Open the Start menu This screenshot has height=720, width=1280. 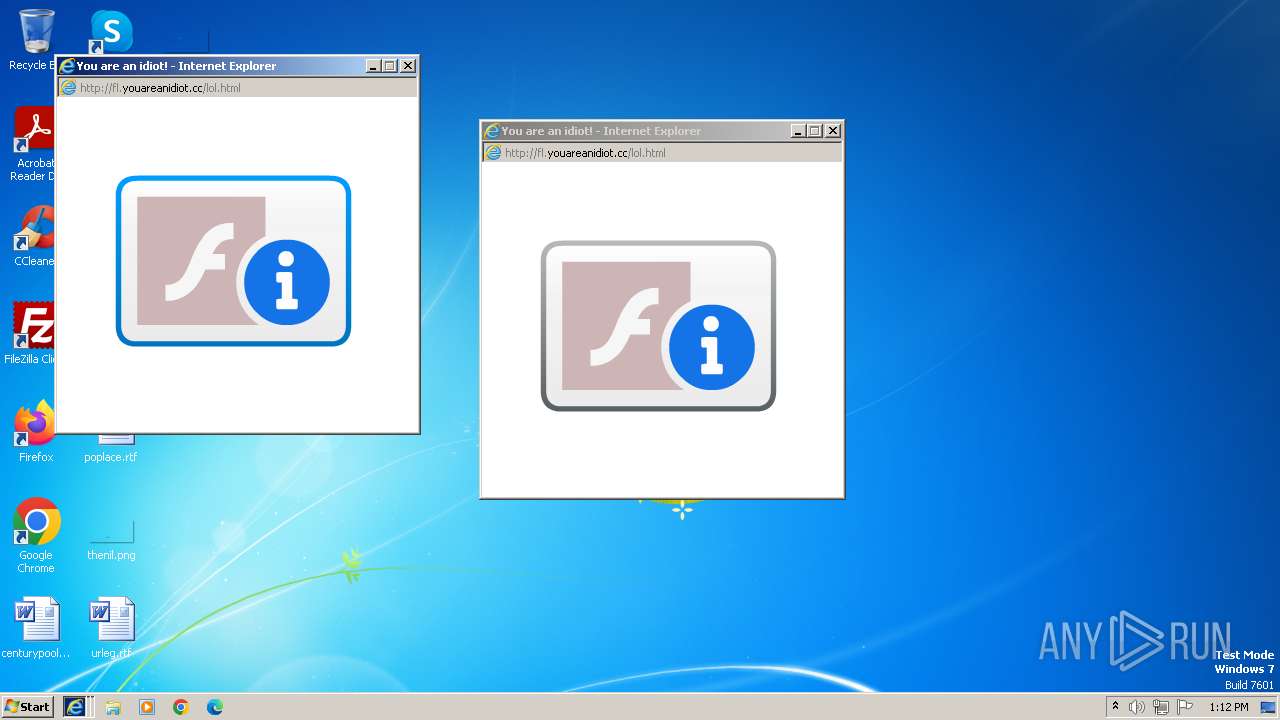[x=27, y=707]
